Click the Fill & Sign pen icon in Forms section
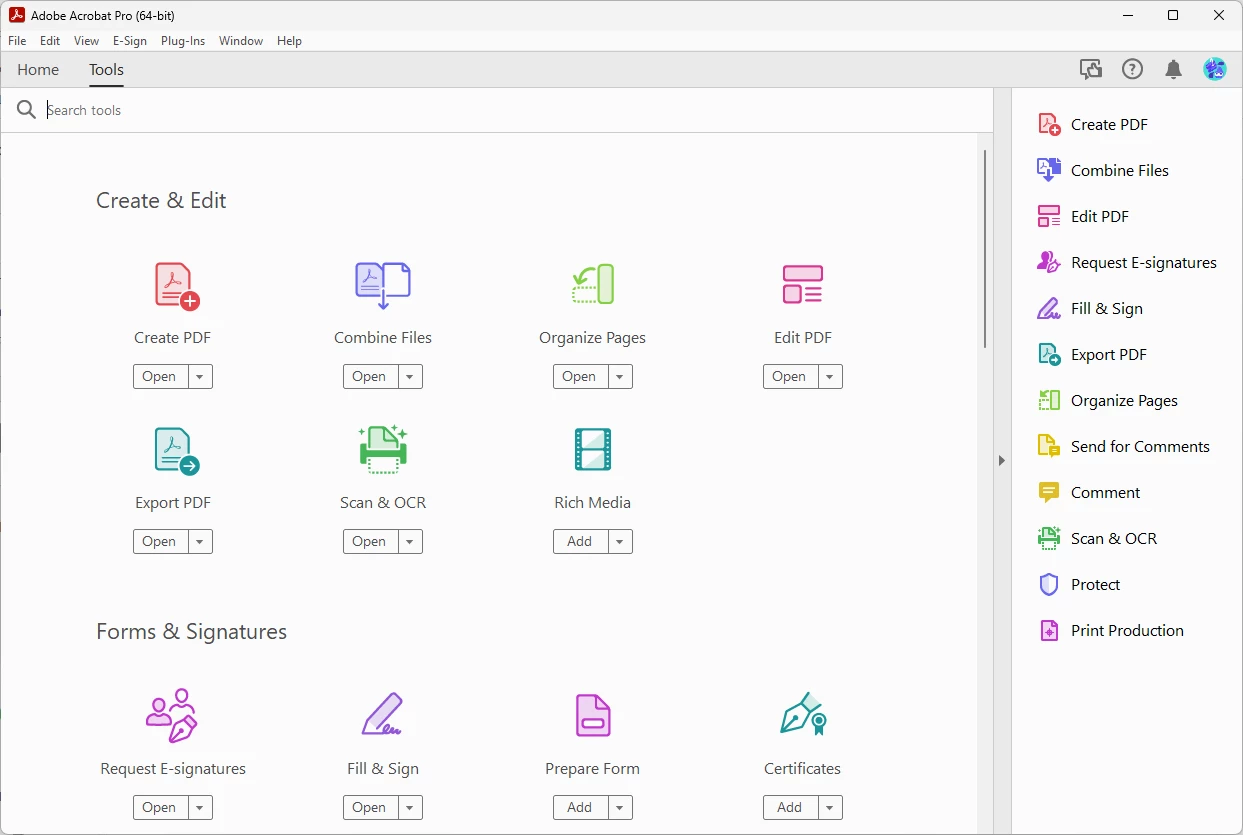Viewport: 1243px width, 835px height. pos(382,715)
